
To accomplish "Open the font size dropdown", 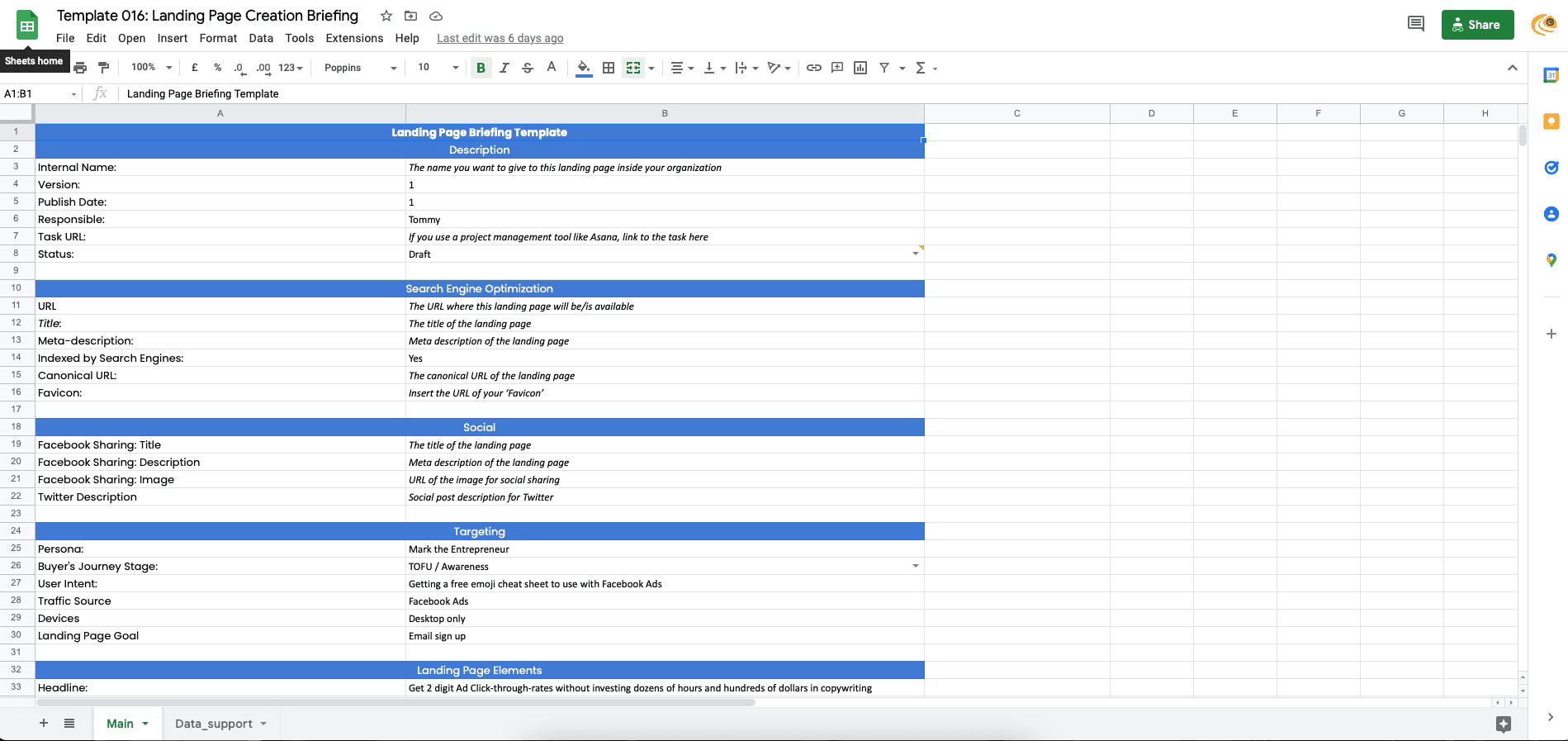I will (x=438, y=68).
